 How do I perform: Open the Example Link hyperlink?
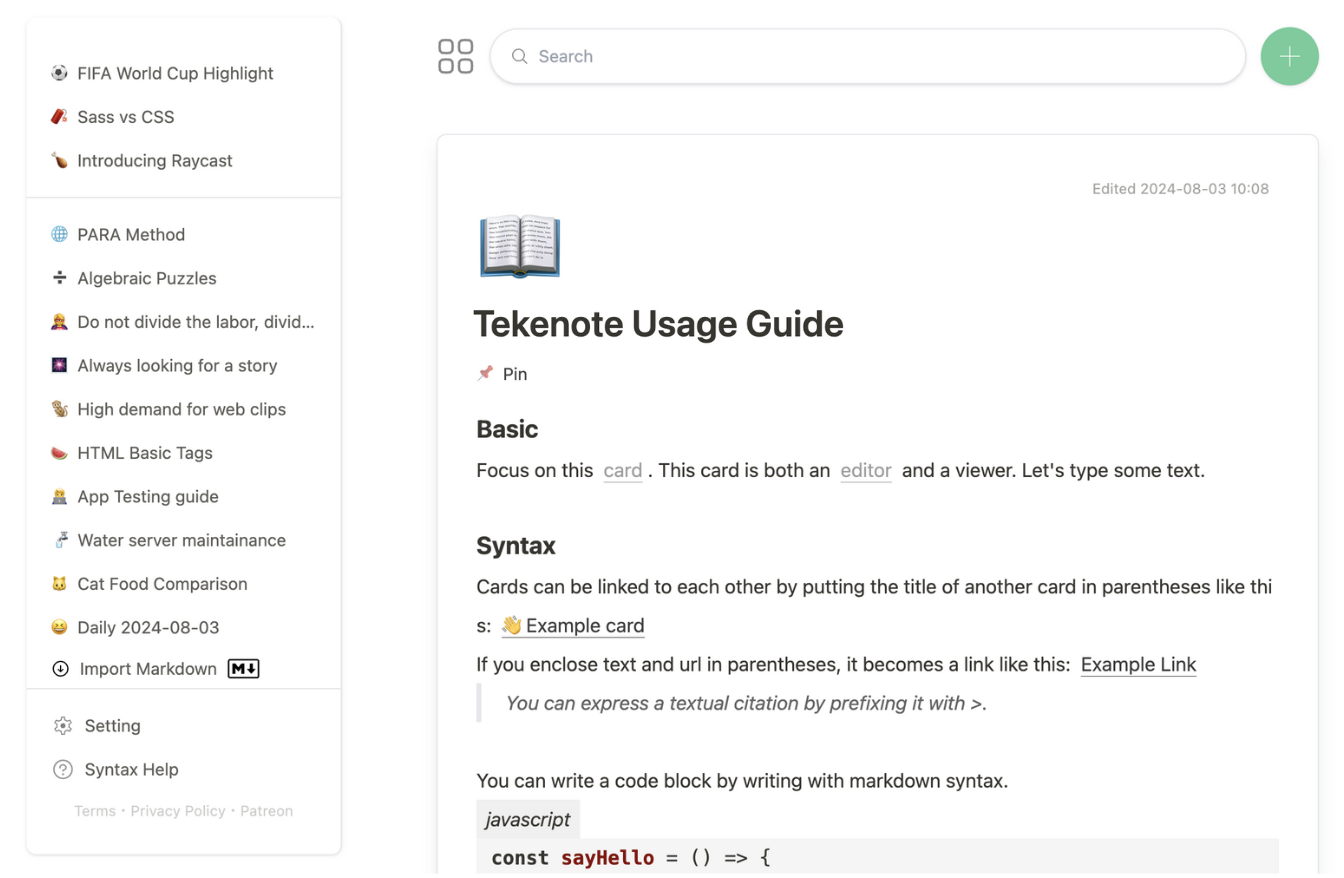1138,664
